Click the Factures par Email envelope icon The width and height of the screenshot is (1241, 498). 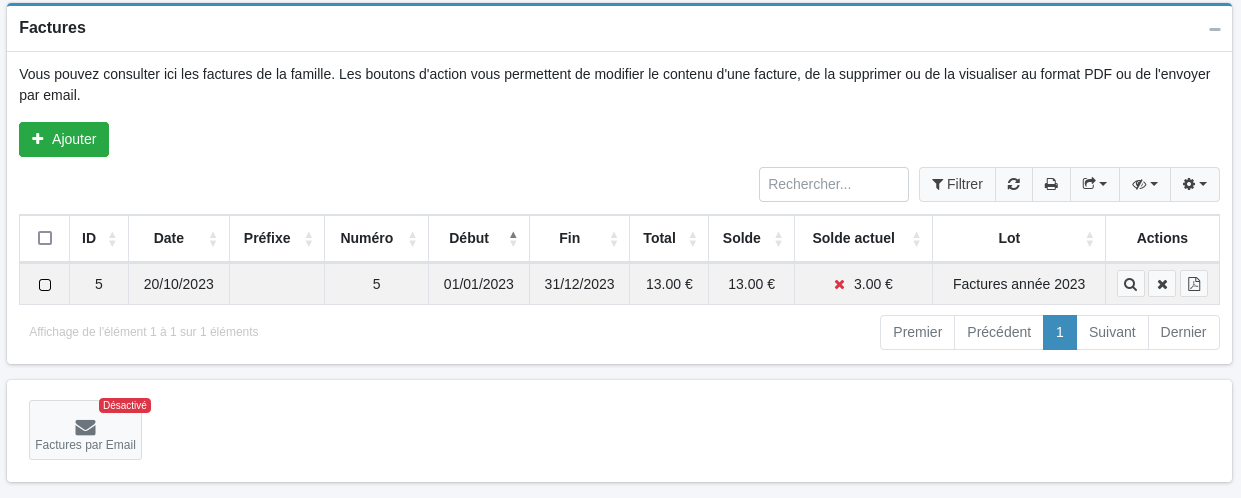85,428
